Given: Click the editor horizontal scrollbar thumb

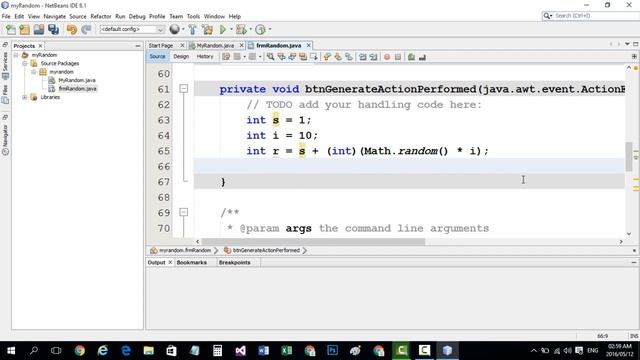Looking at the screenshot, I should (313, 242).
